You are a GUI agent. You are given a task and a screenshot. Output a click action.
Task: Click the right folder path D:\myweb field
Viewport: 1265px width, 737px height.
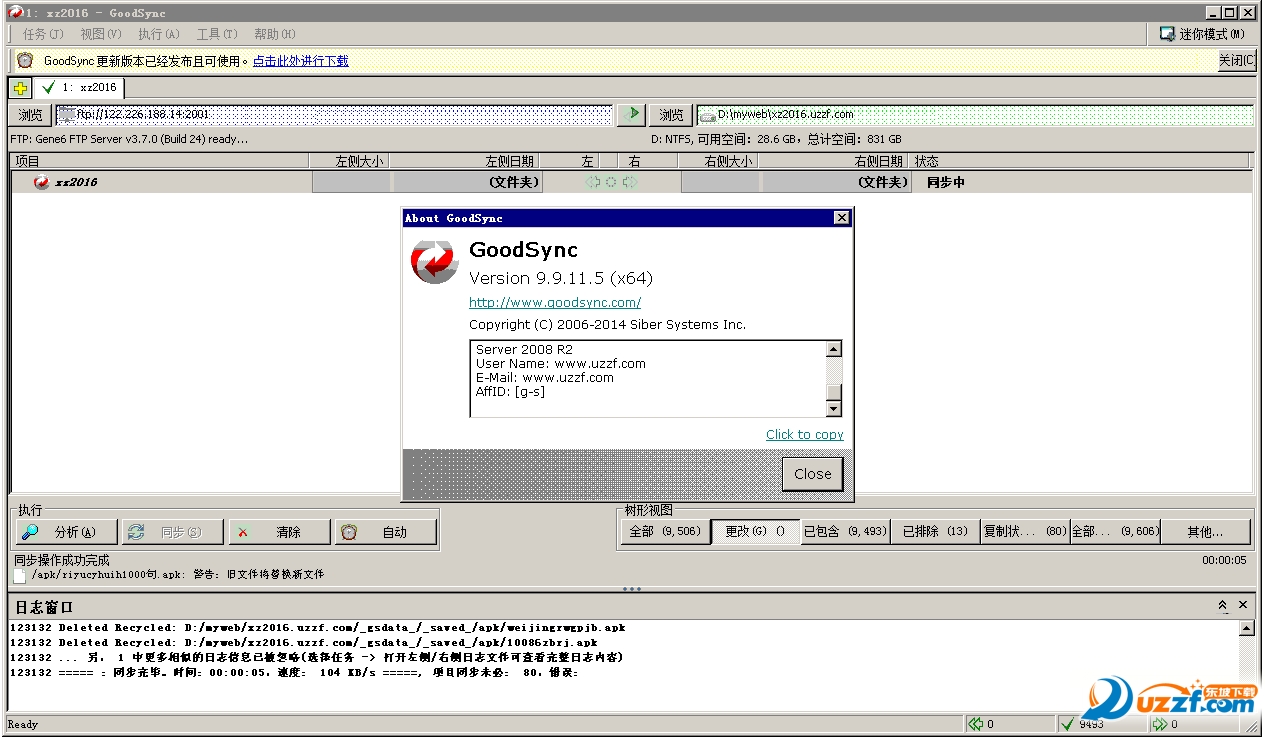(x=975, y=115)
